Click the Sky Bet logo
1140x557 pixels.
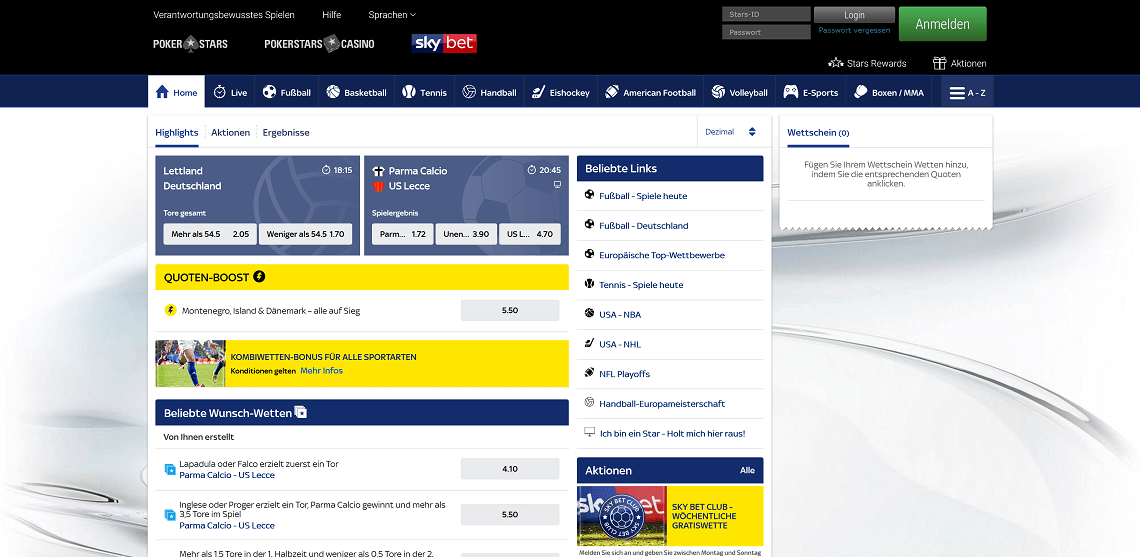[444, 44]
